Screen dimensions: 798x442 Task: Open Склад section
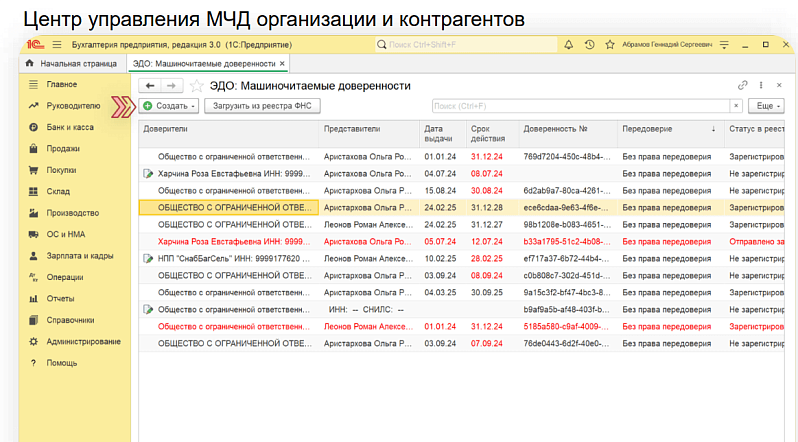click(x=58, y=191)
